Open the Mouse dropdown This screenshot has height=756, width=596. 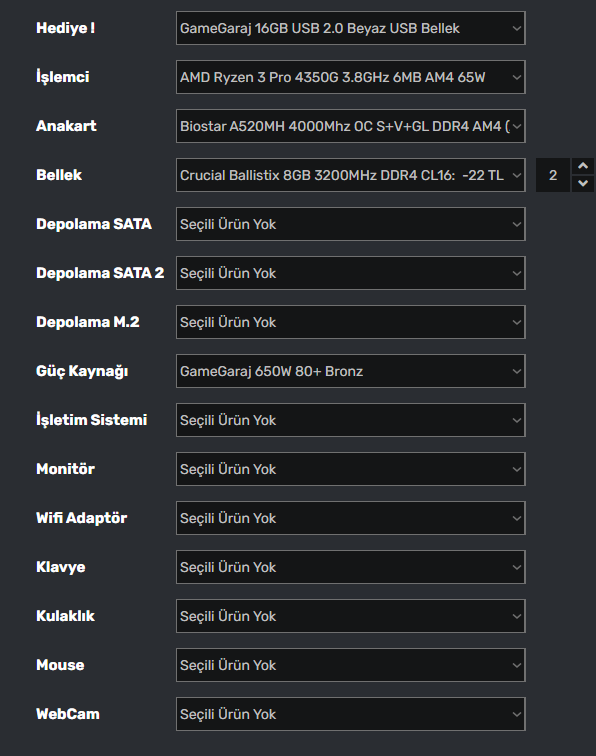[x=351, y=665]
